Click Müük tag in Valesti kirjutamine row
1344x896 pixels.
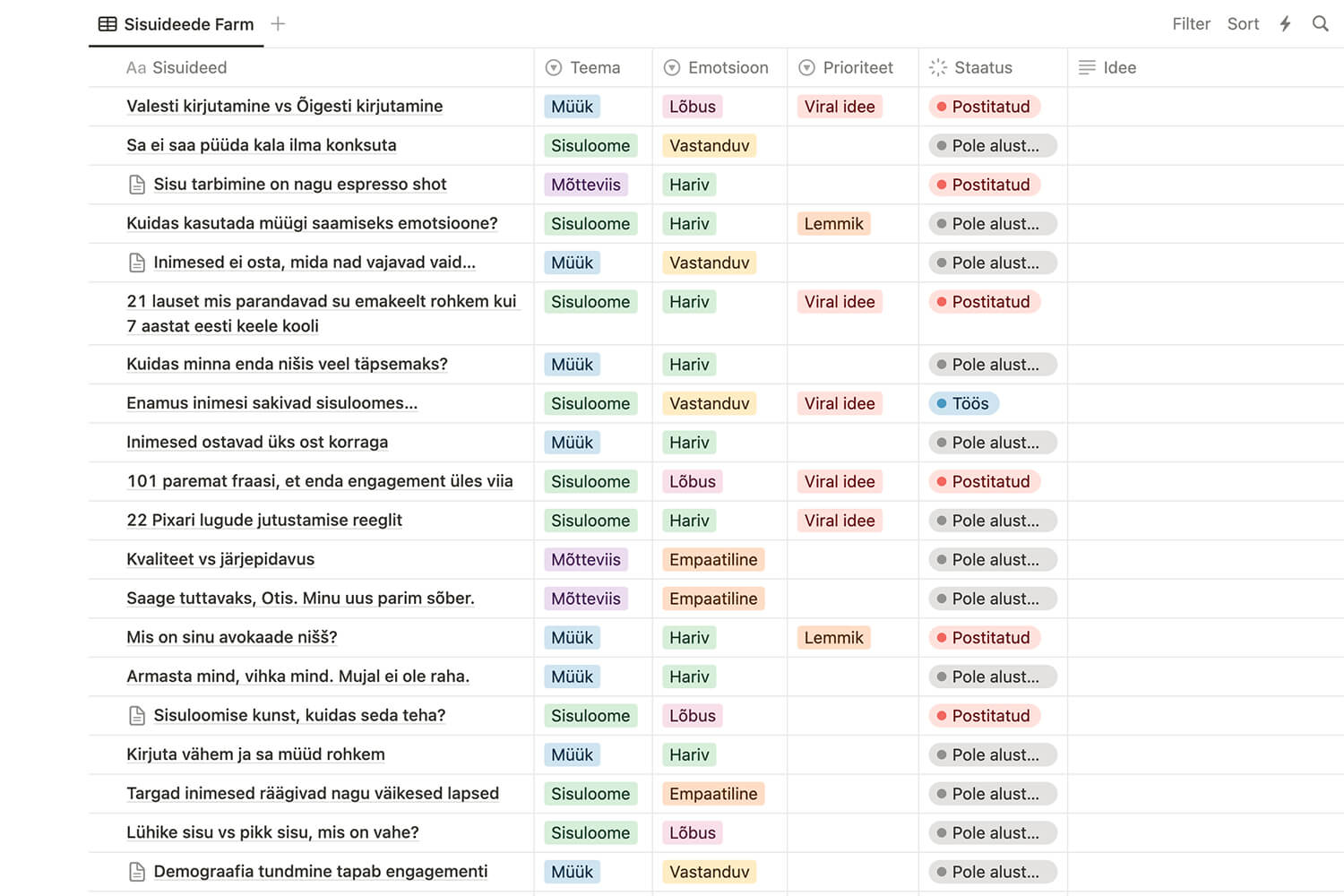(572, 107)
